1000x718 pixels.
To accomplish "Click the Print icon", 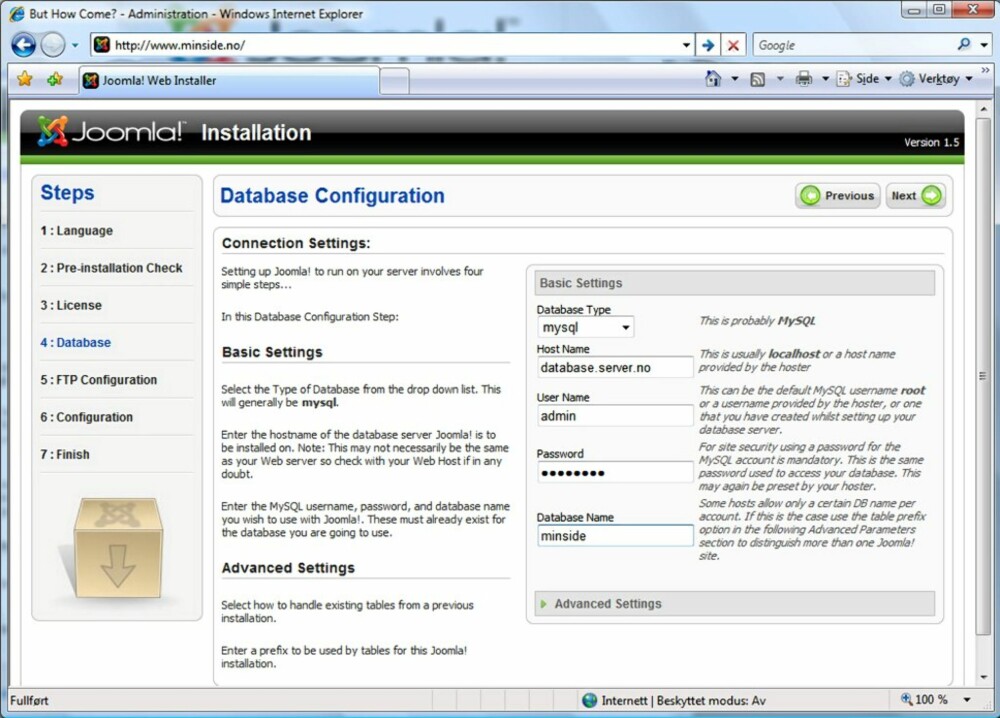I will click(804, 78).
